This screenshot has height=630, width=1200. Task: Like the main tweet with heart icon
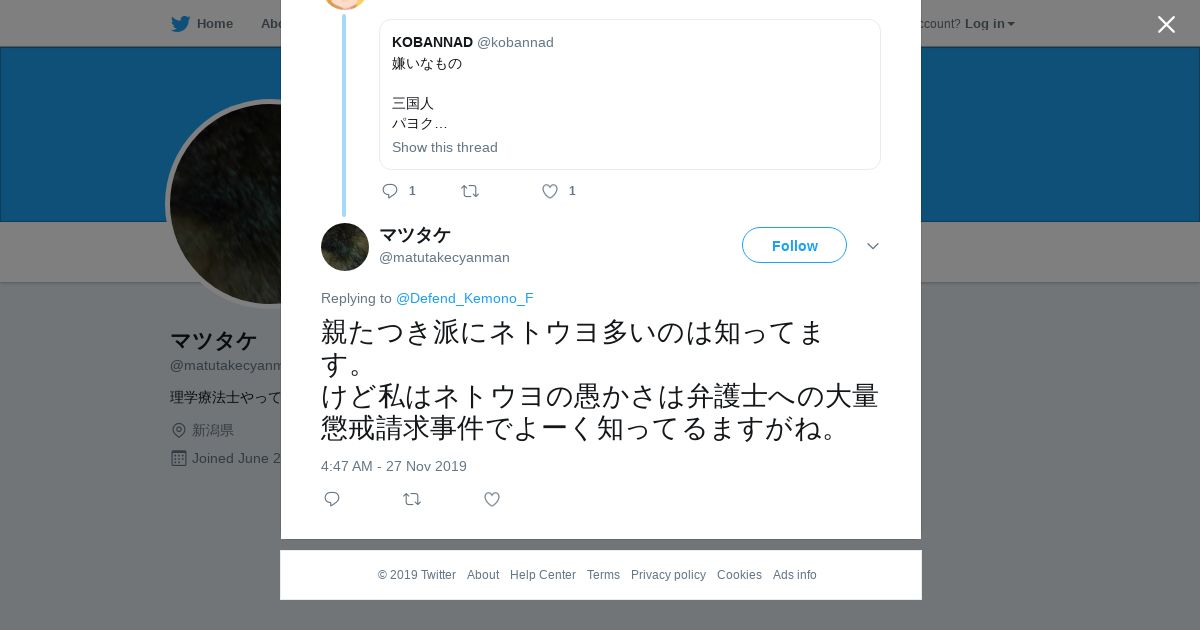coord(492,499)
